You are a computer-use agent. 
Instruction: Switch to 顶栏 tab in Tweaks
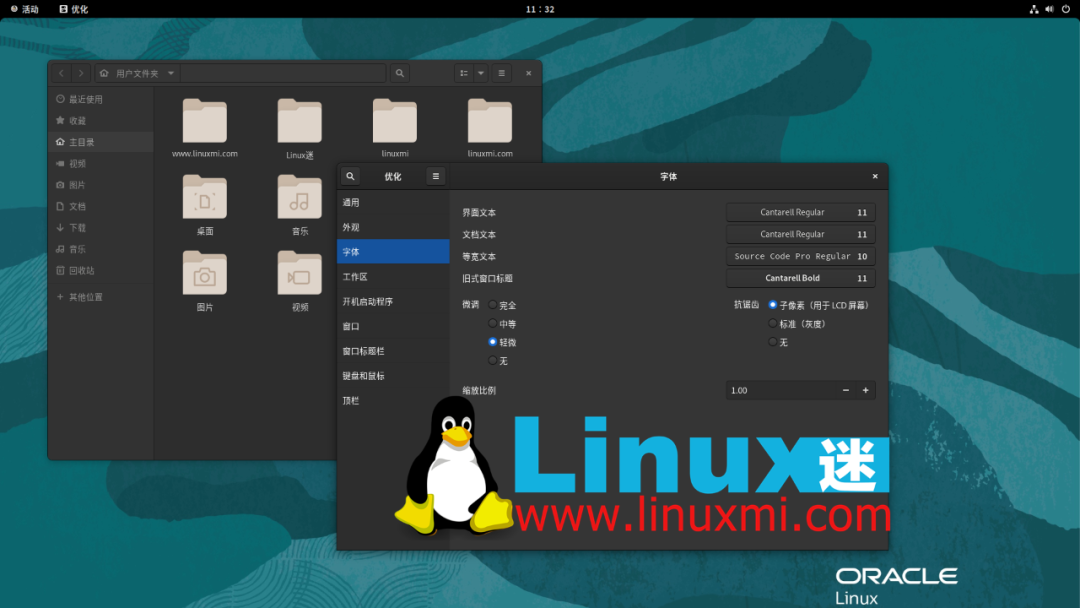(x=393, y=401)
